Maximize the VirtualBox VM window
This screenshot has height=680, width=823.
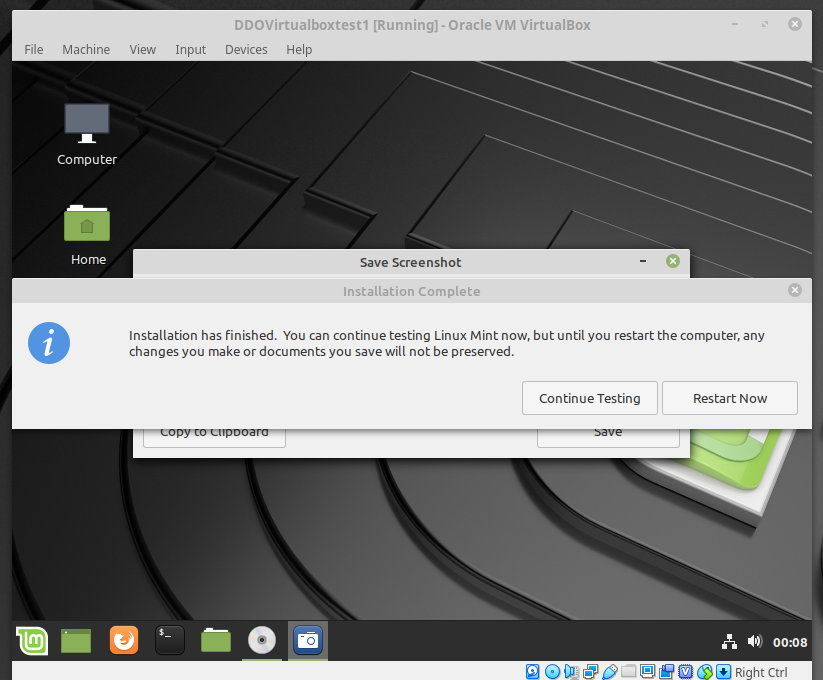pos(765,24)
